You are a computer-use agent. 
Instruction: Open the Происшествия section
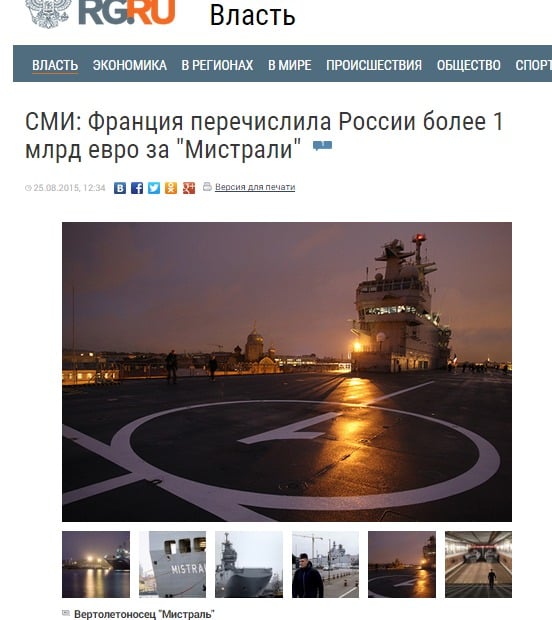(374, 65)
